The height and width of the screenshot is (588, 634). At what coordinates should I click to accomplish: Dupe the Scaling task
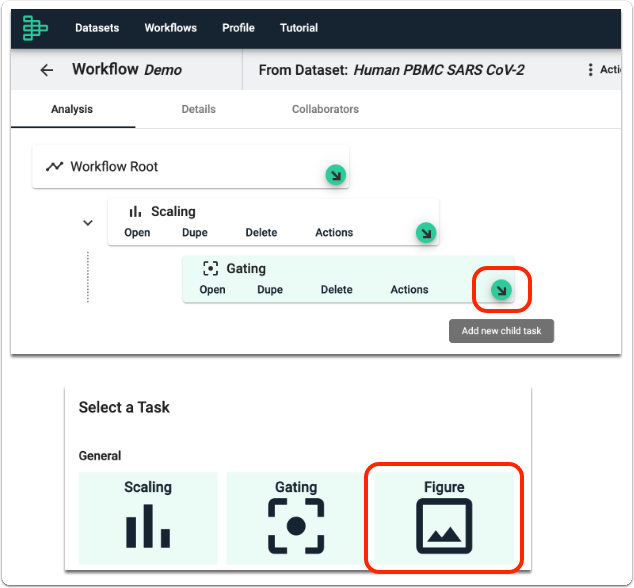195,233
